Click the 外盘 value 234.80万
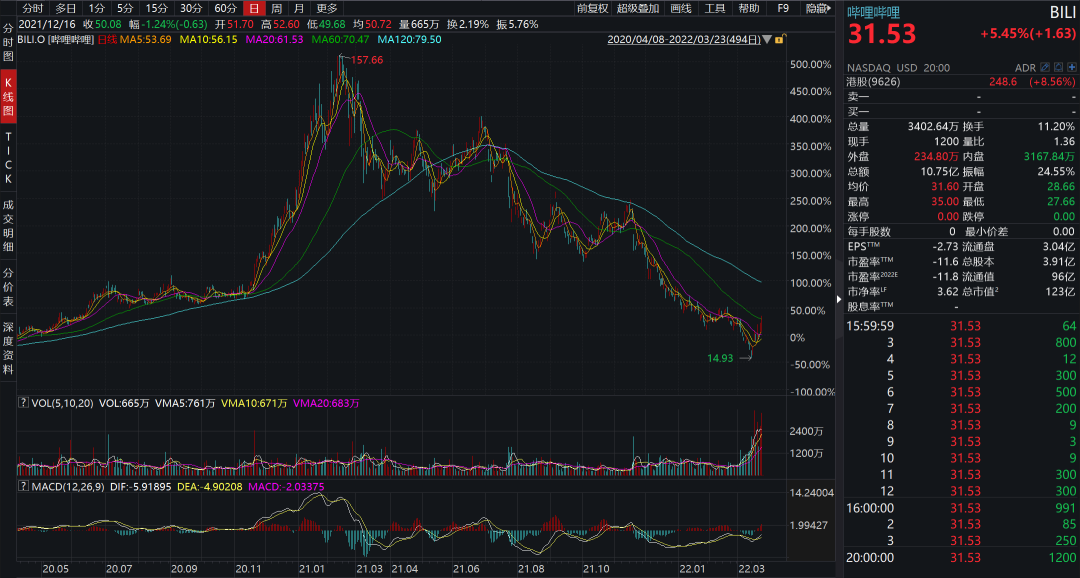 click(936, 156)
